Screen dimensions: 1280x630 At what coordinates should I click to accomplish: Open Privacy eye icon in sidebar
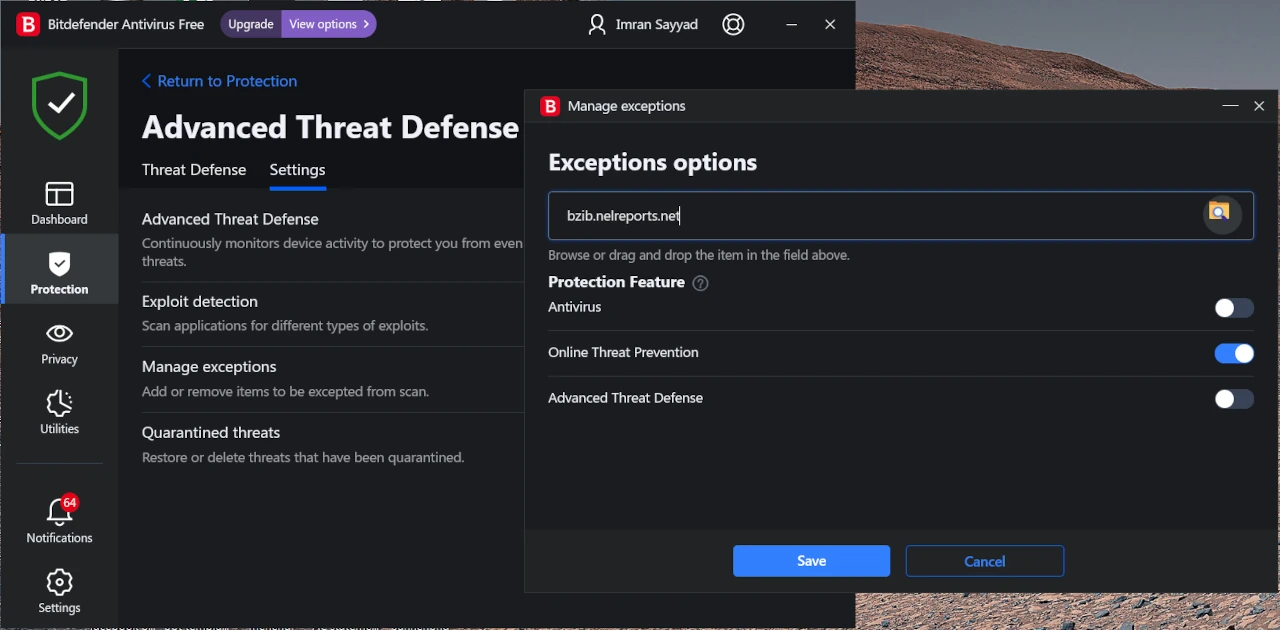pyautogui.click(x=59, y=343)
